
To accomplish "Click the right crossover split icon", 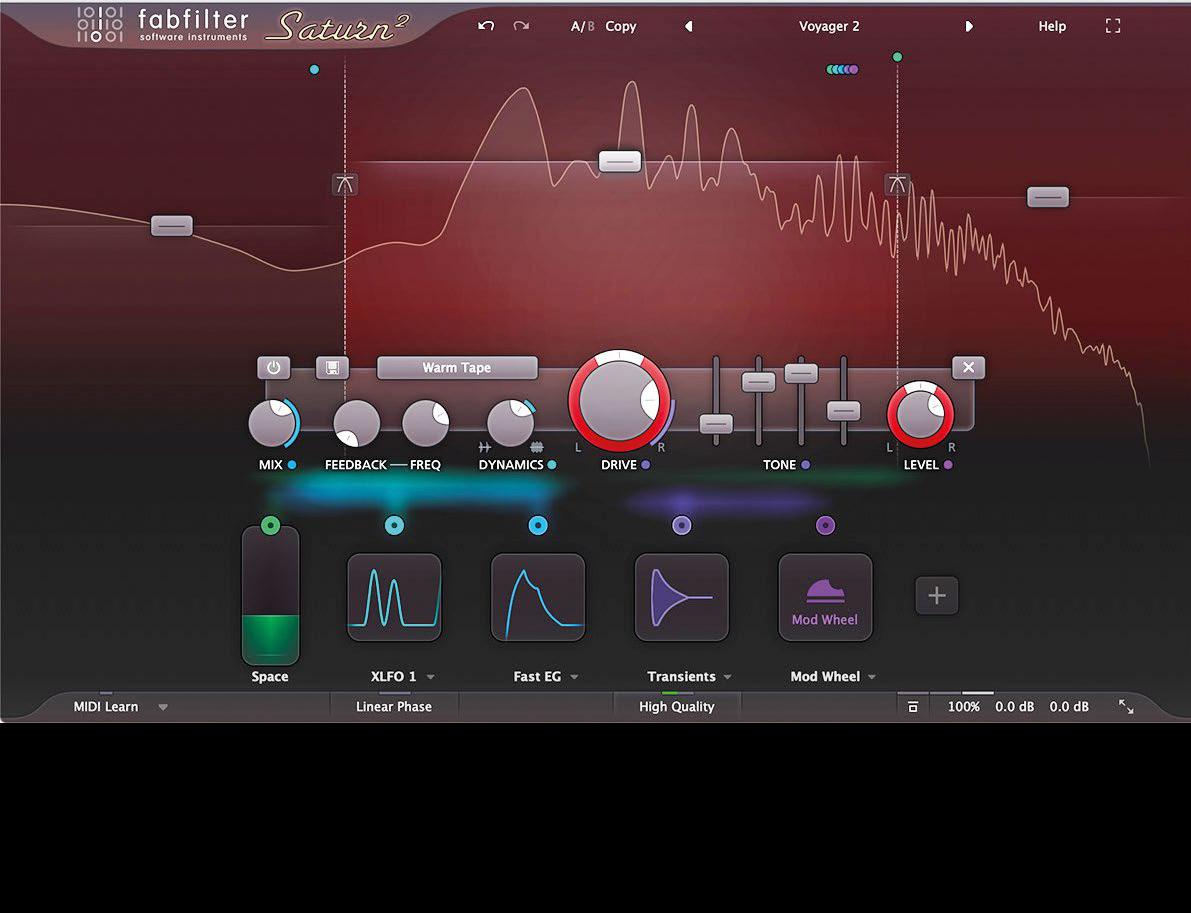I will click(897, 184).
